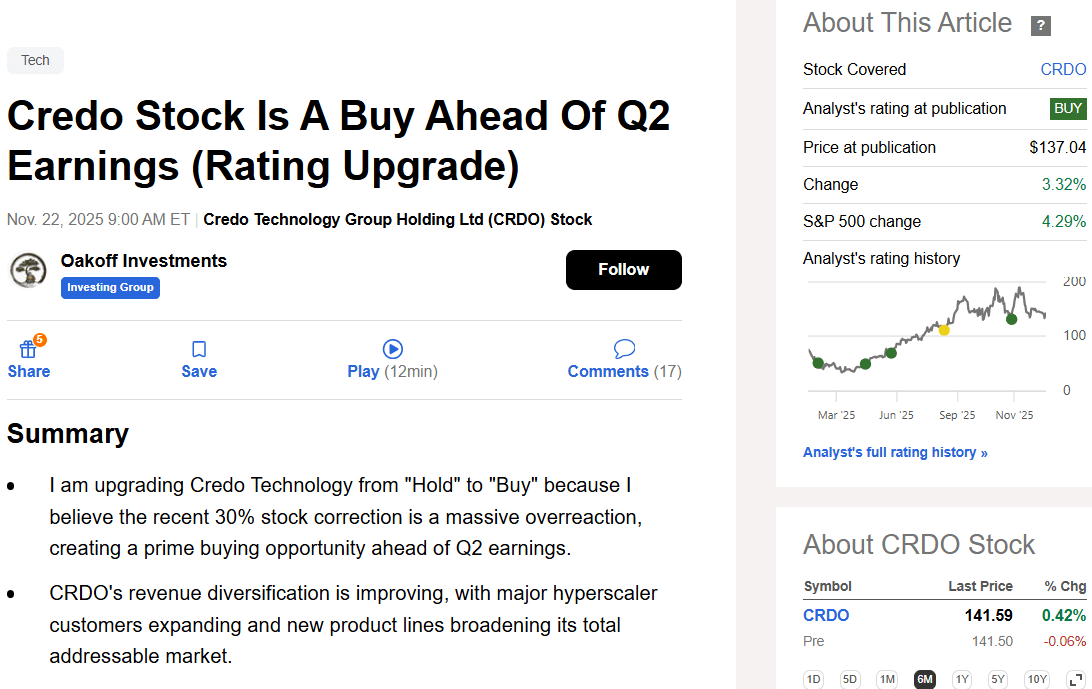Screen dimensions: 1092x689
Task: Select the 10Y chart range
Action: 1037,679
